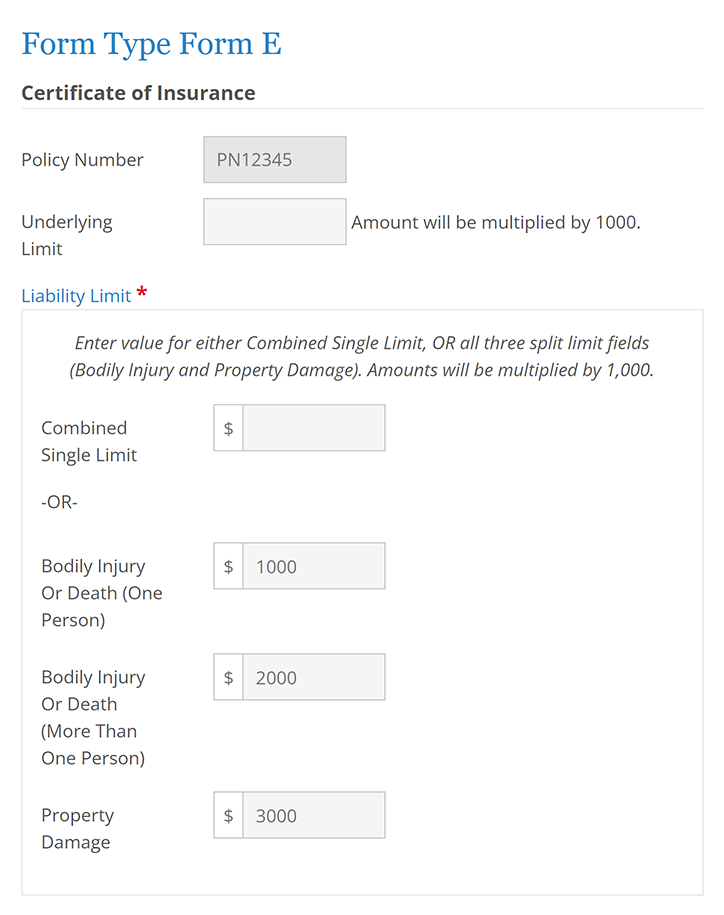Click the Certificate of Insurance section header
Screen dimensions: 724x915
pyautogui.click(x=138, y=93)
